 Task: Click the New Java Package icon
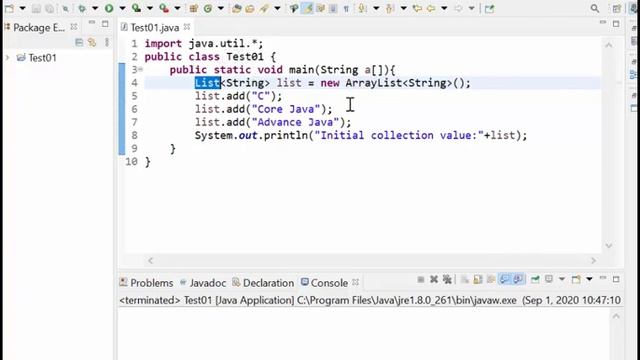[x=194, y=8]
